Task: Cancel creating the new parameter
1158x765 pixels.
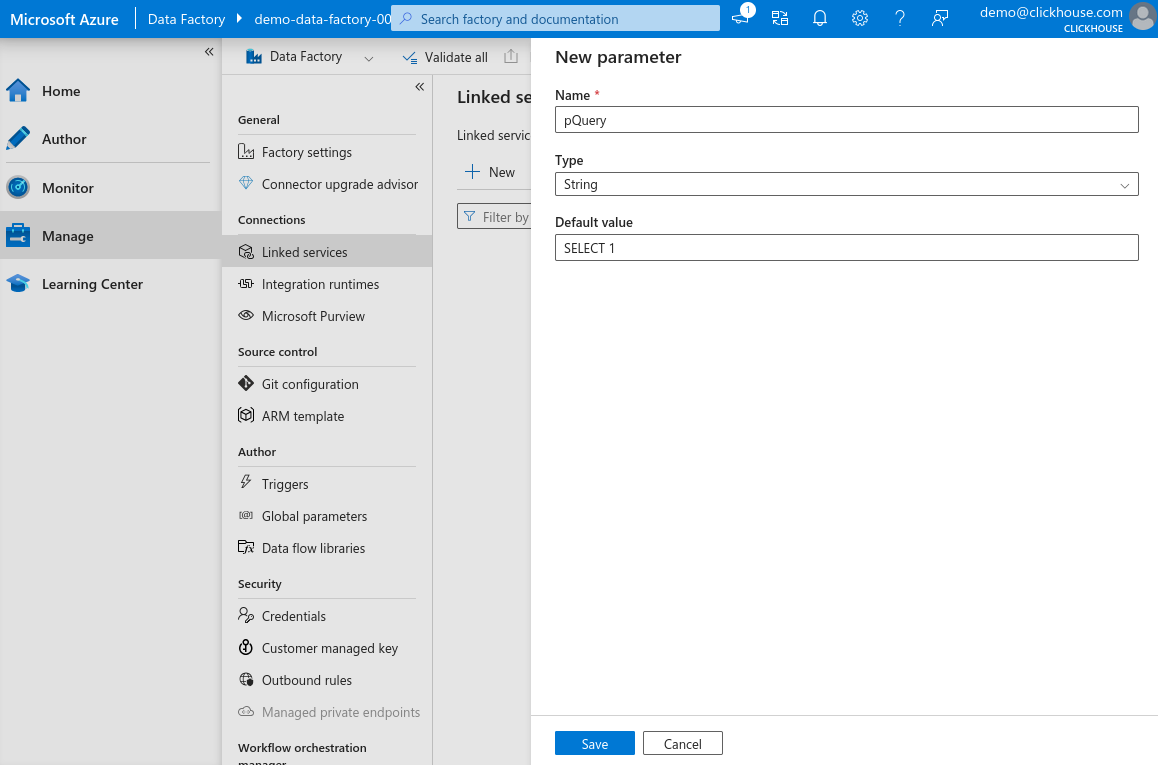Action: 682,743
